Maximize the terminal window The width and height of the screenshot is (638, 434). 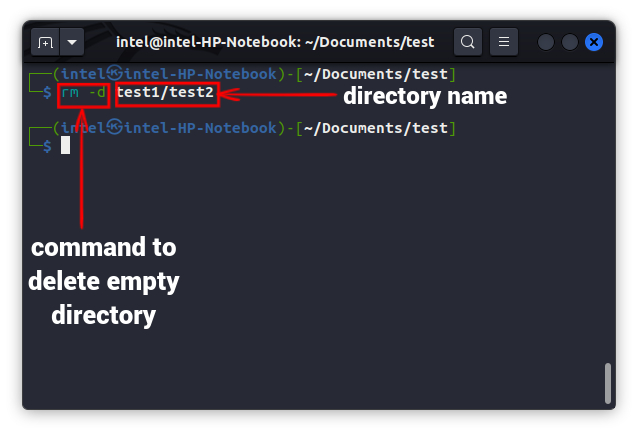[x=570, y=42]
